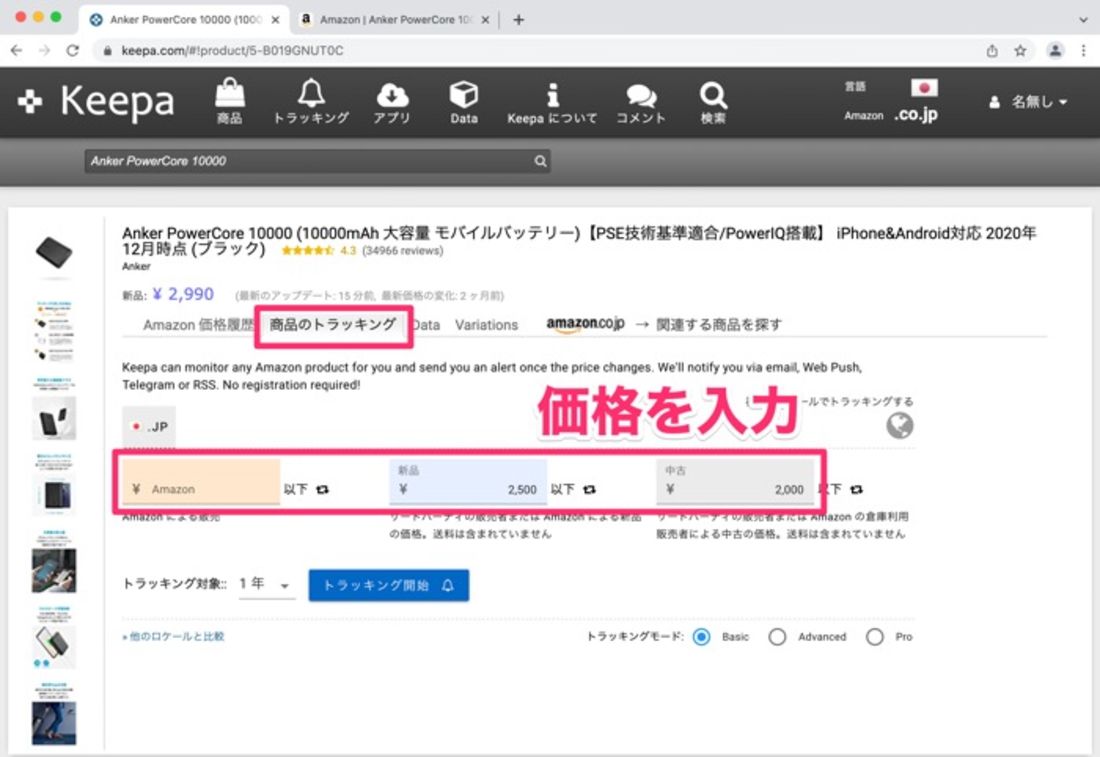Image resolution: width=1100 pixels, height=757 pixels.
Task: Switch to the Amazon browser tab
Action: pos(395,20)
